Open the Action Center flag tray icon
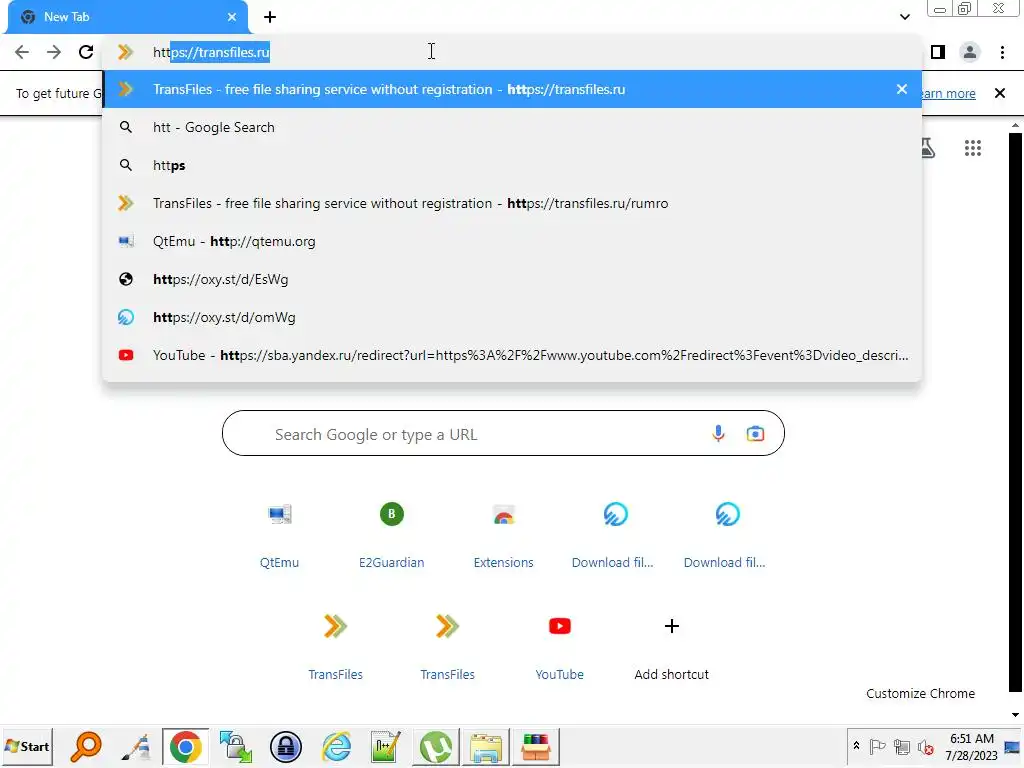Image resolution: width=1024 pixels, height=768 pixels. tap(878, 746)
